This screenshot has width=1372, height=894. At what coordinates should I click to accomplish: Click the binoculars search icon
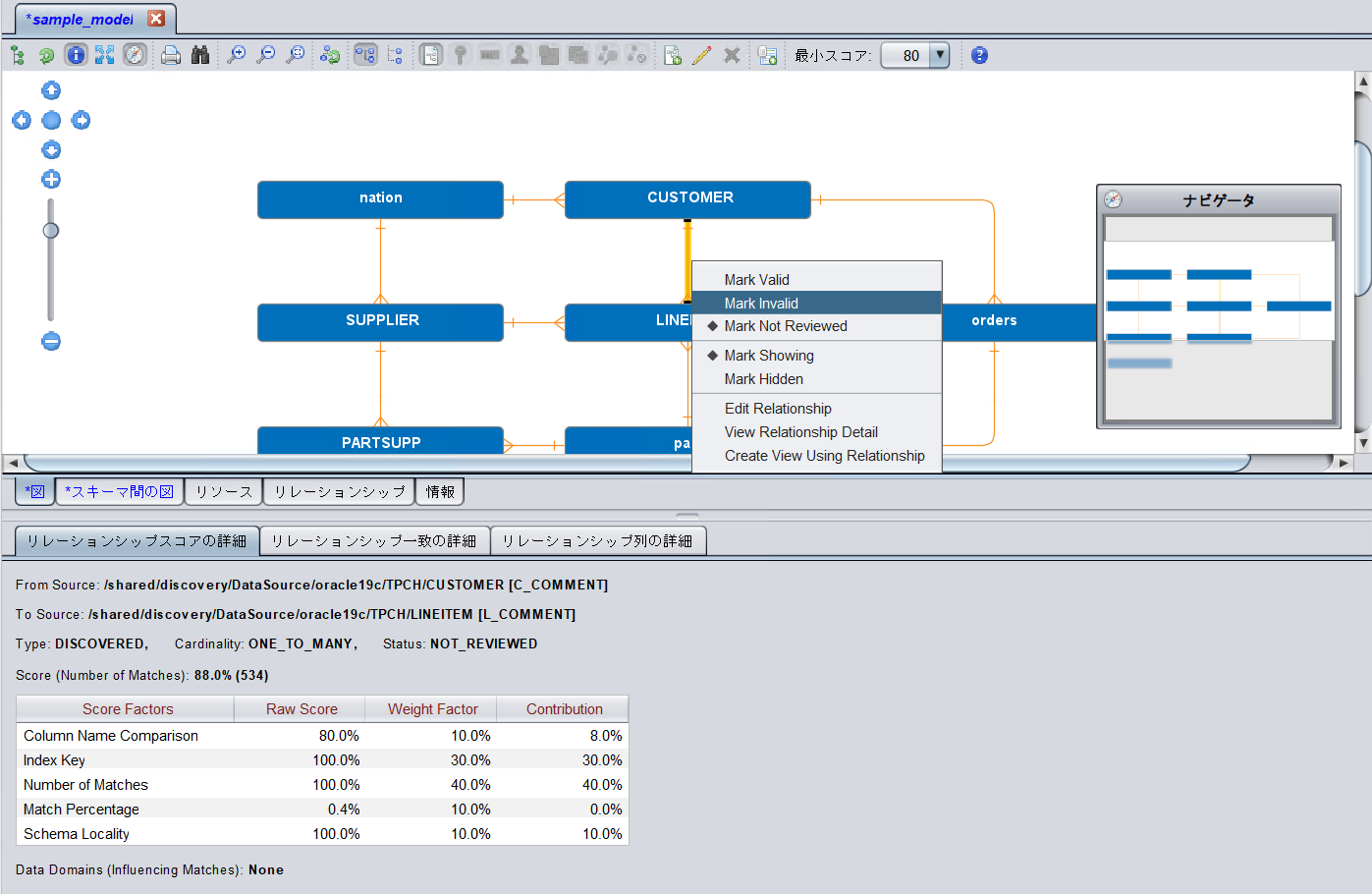(200, 55)
